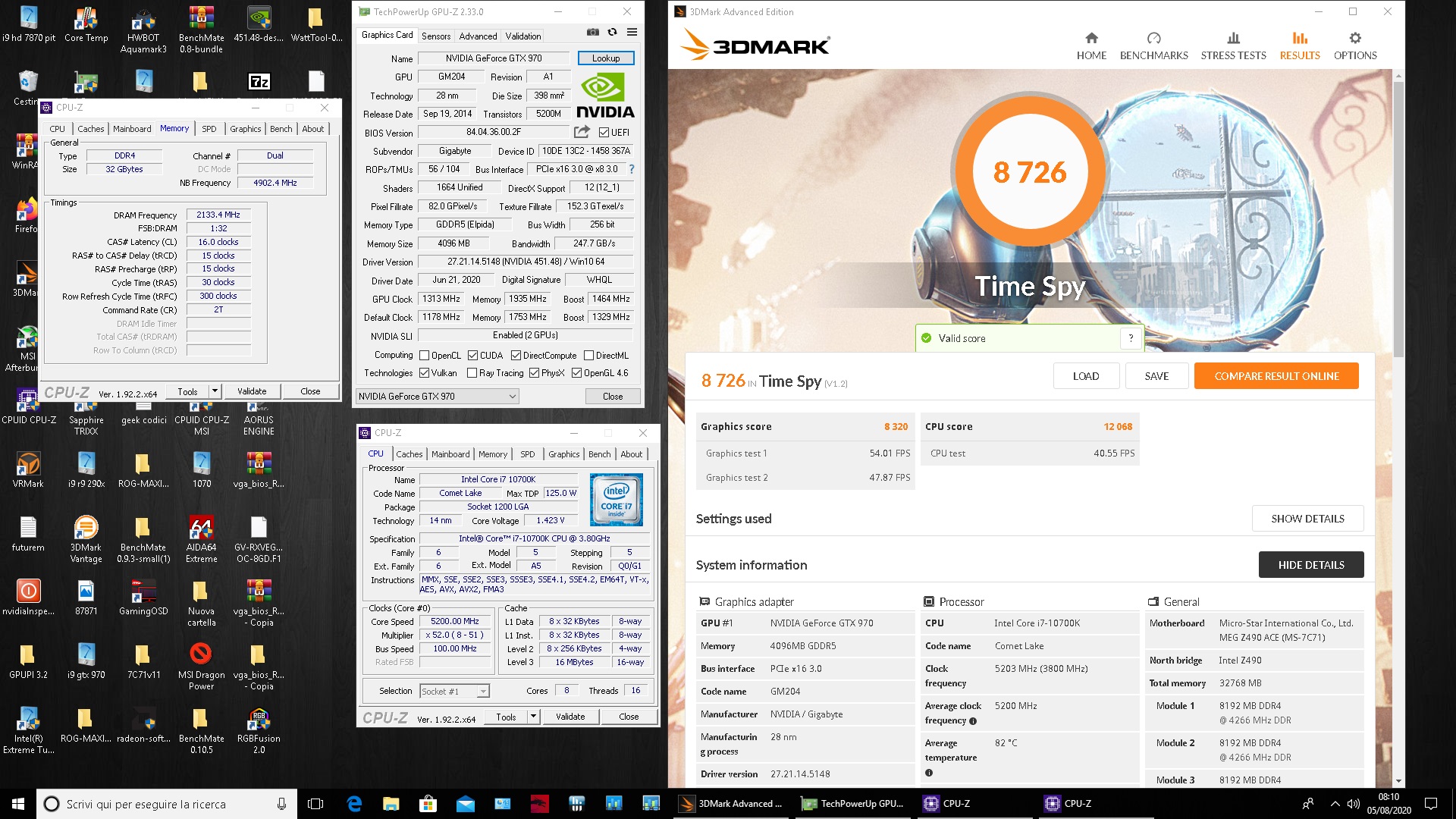Toggle the UEFI checkbox in GPU-Z

point(604,132)
